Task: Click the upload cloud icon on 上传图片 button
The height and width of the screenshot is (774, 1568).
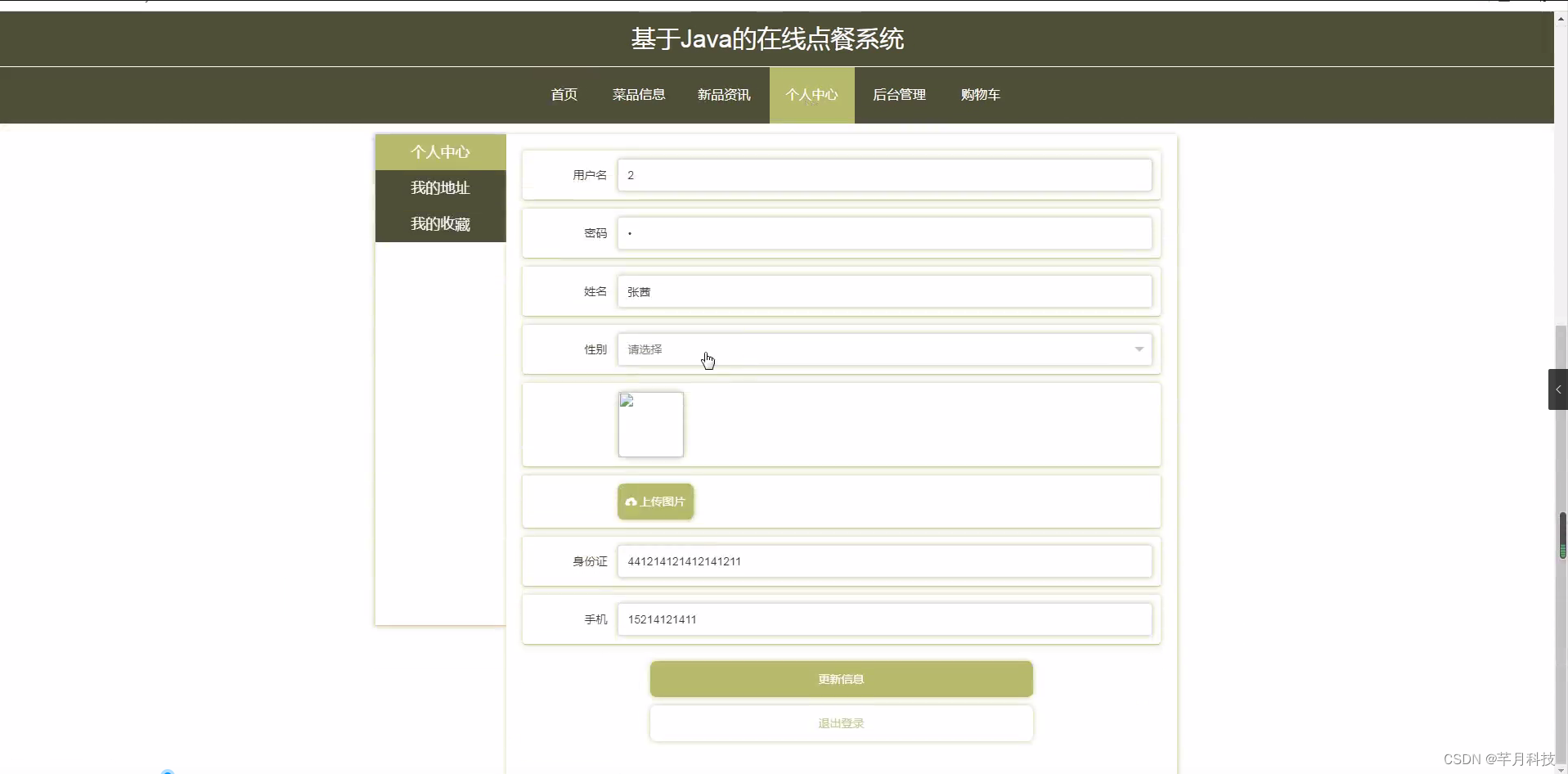Action: [x=631, y=502]
